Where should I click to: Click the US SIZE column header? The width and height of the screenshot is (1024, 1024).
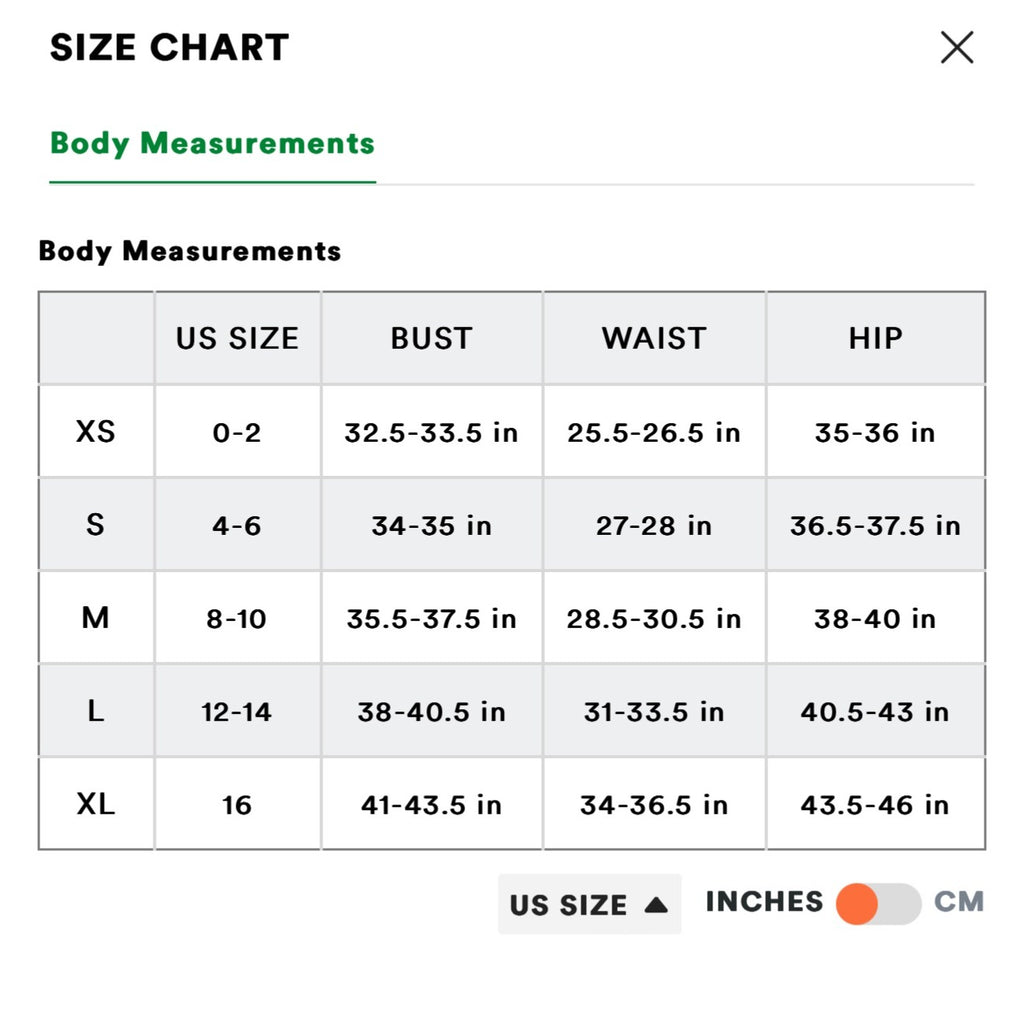click(x=237, y=338)
